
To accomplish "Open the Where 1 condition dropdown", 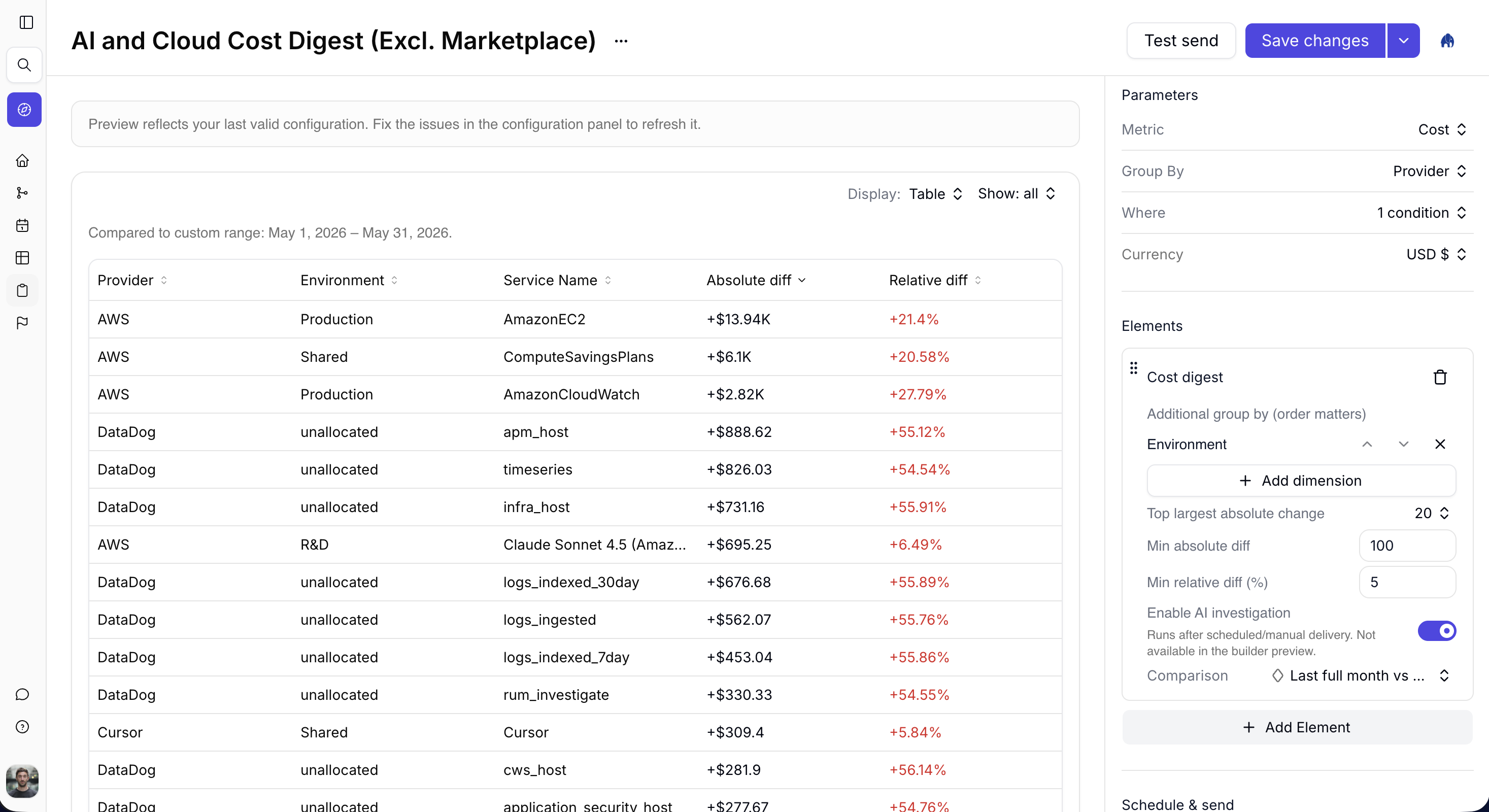I will point(1422,213).
